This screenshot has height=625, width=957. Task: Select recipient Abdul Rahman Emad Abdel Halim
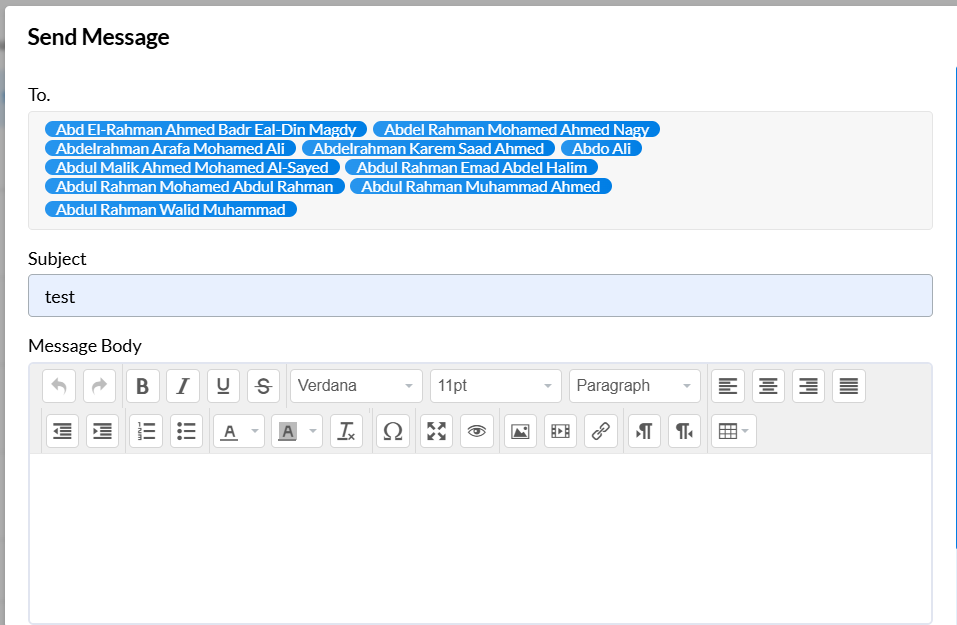[x=472, y=167]
